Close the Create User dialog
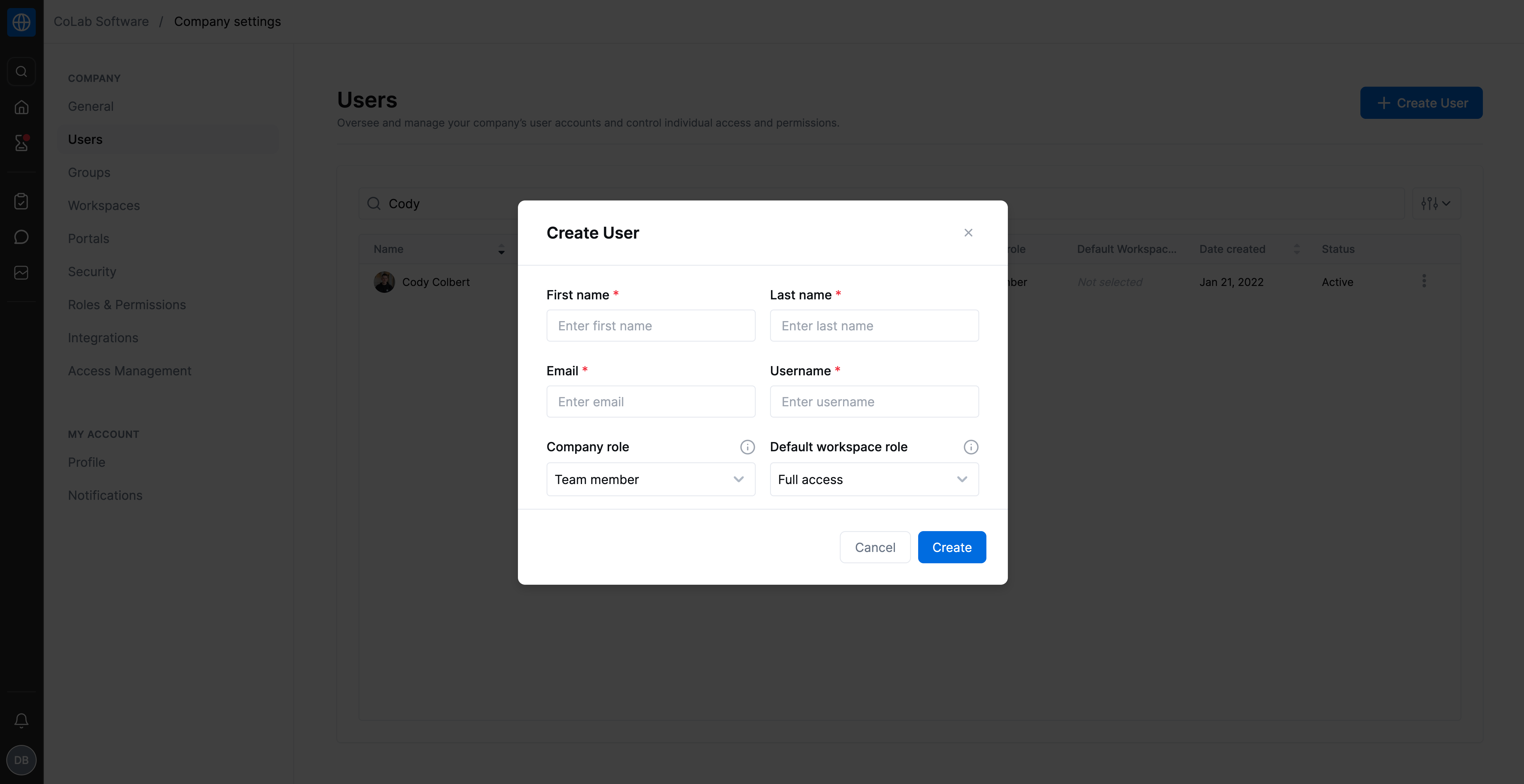The height and width of the screenshot is (784, 1524). pos(969,233)
